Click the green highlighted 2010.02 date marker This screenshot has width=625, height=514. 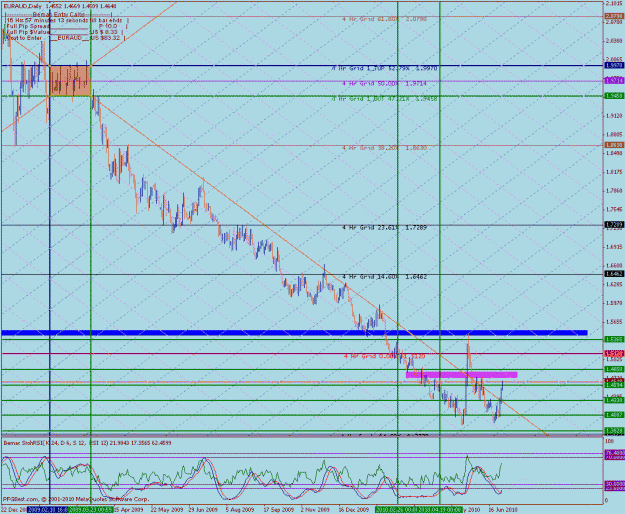click(x=397, y=510)
